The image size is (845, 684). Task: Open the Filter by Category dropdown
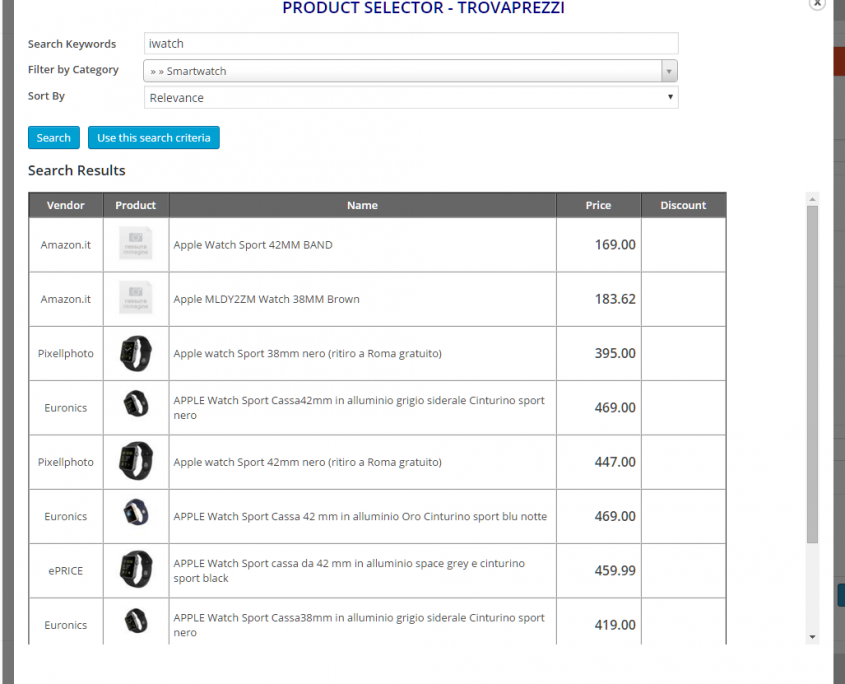(411, 71)
